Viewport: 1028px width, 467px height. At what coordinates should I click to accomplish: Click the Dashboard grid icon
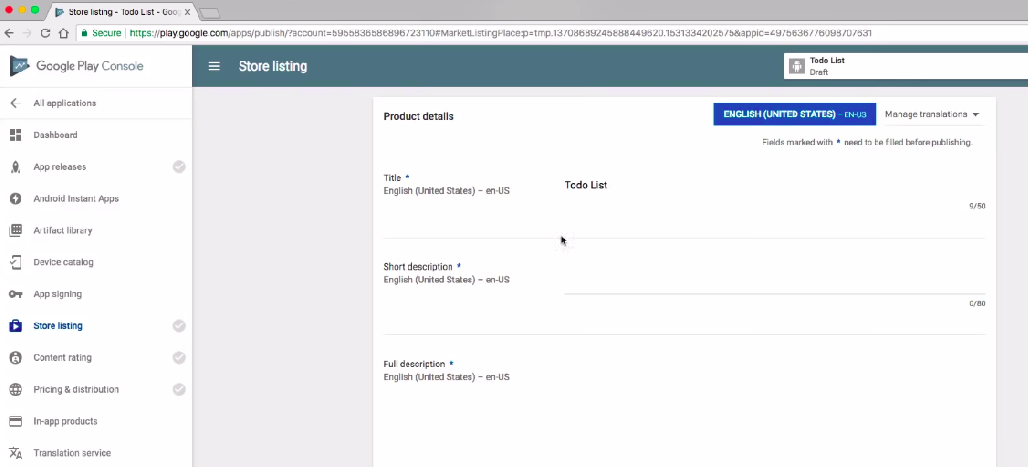click(16, 135)
